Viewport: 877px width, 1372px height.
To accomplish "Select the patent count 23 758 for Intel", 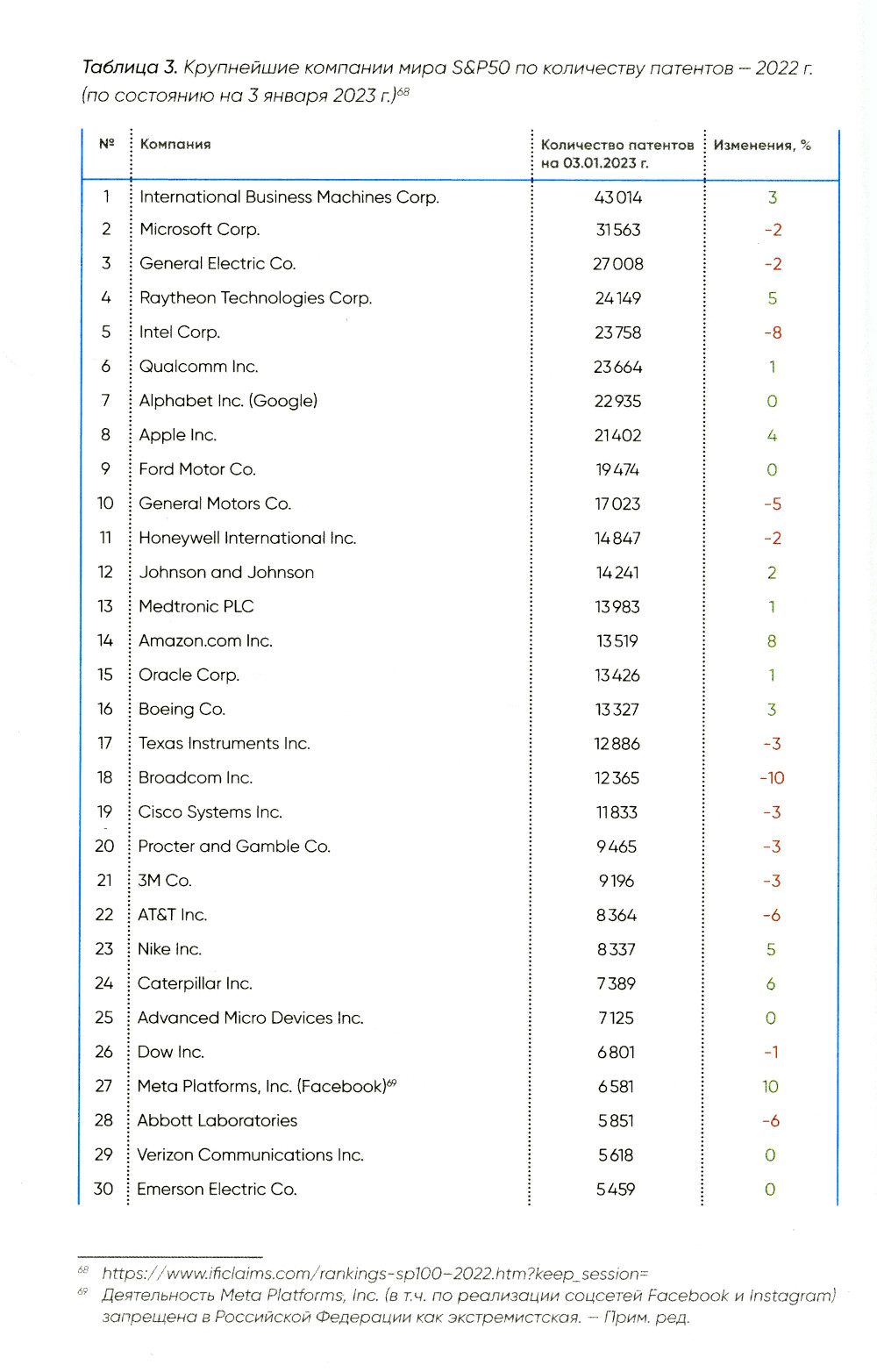I will [617, 333].
